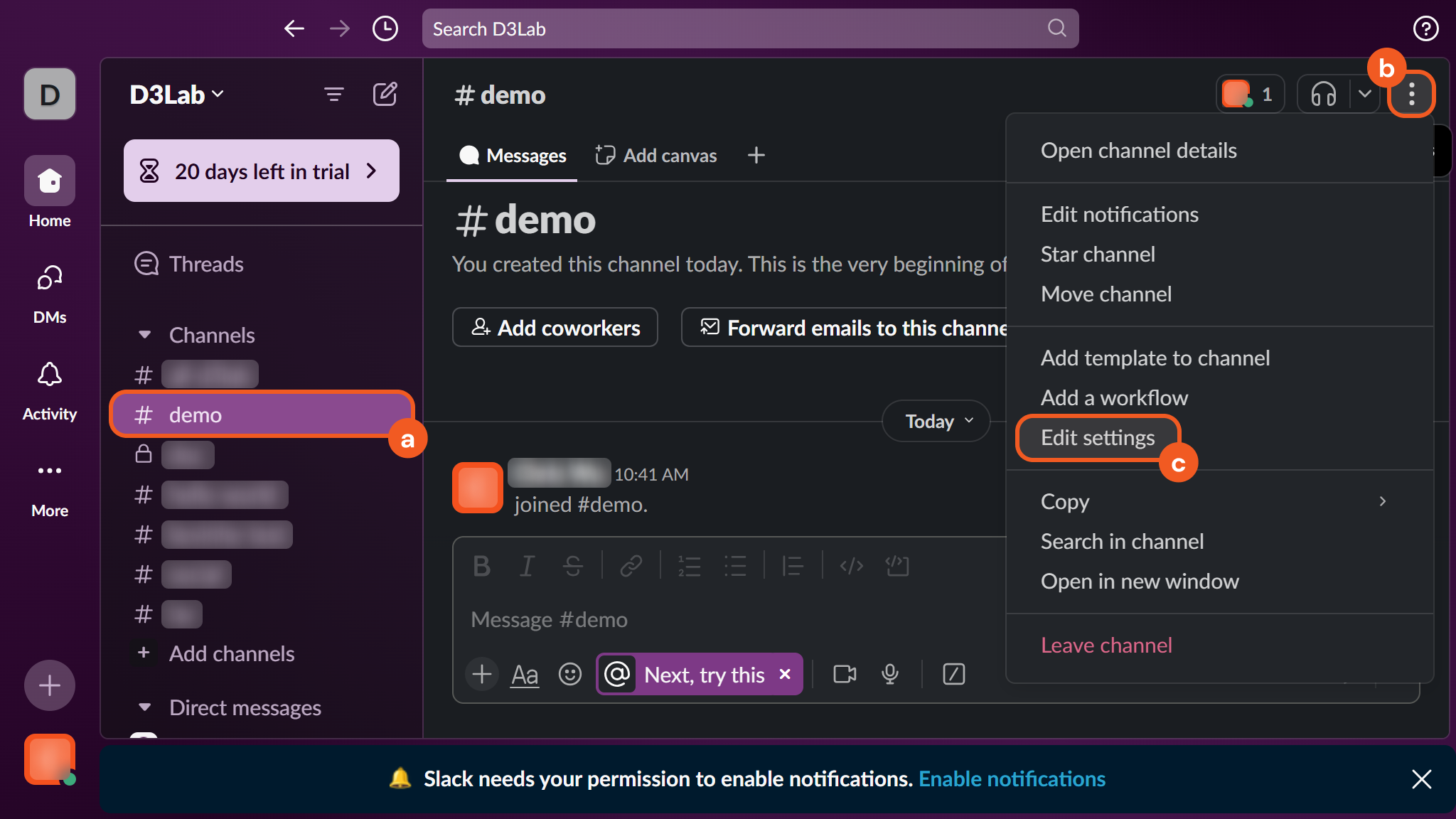Click the record video clip icon
The height and width of the screenshot is (819, 1456).
point(845,674)
